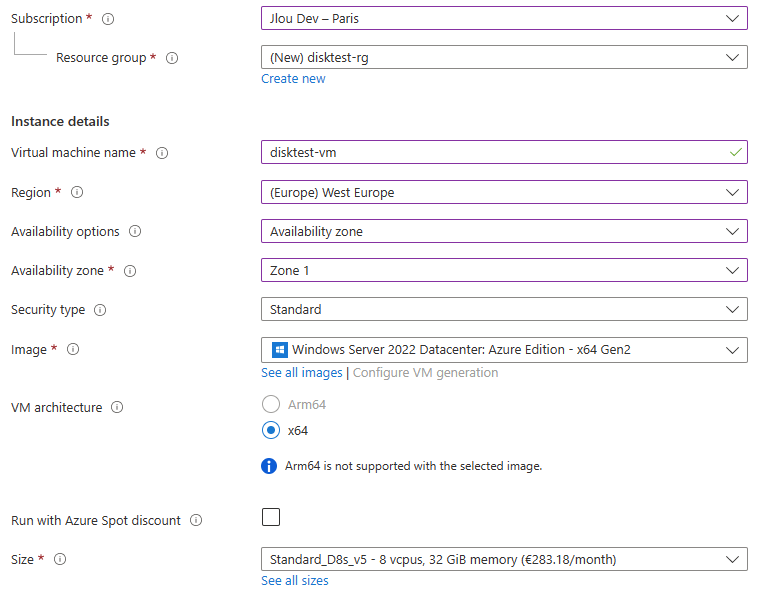Click the VM architecture label
This screenshot has width=757, height=605.
coord(56,408)
